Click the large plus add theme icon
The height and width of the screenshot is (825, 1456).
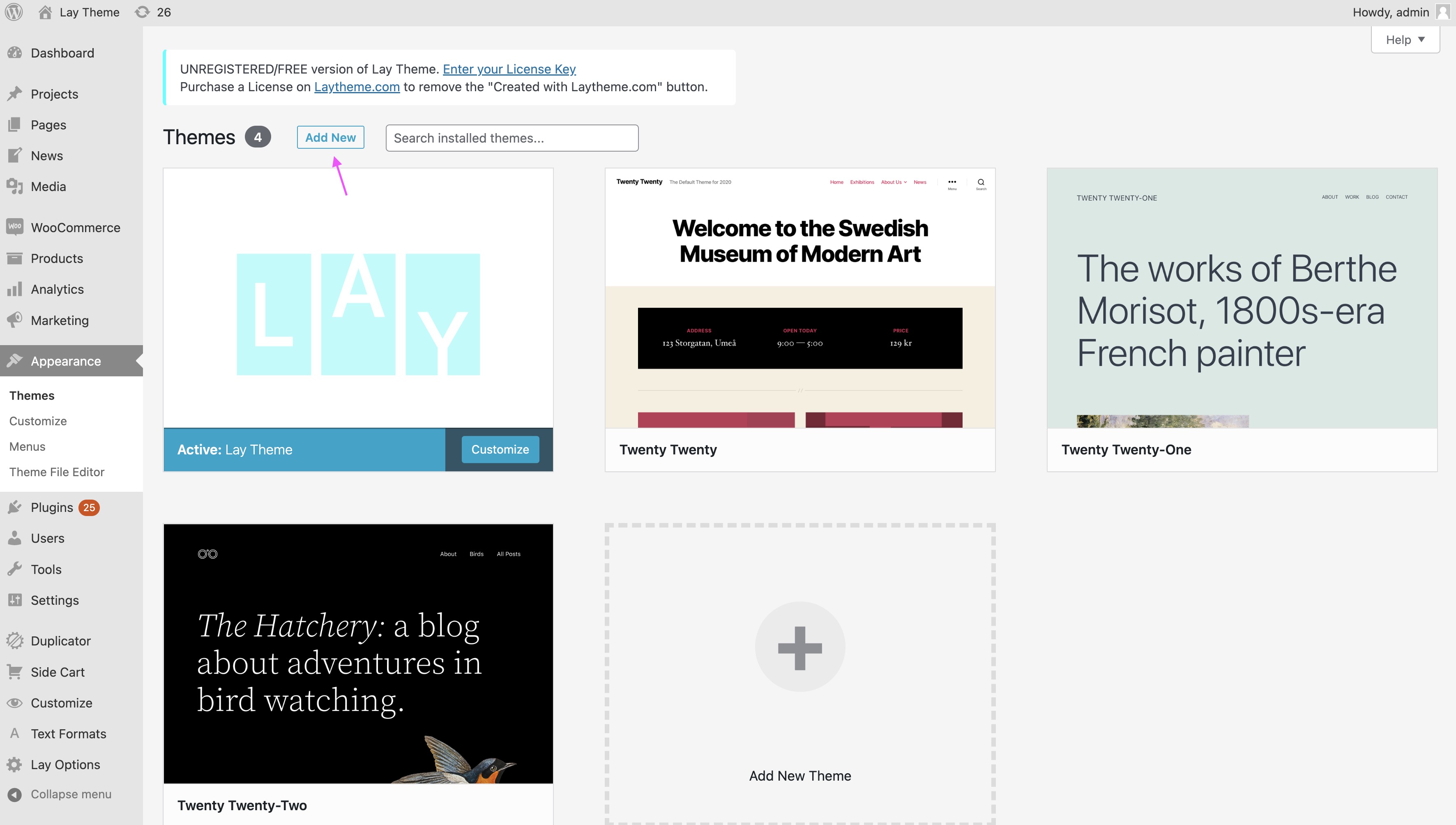(x=800, y=647)
